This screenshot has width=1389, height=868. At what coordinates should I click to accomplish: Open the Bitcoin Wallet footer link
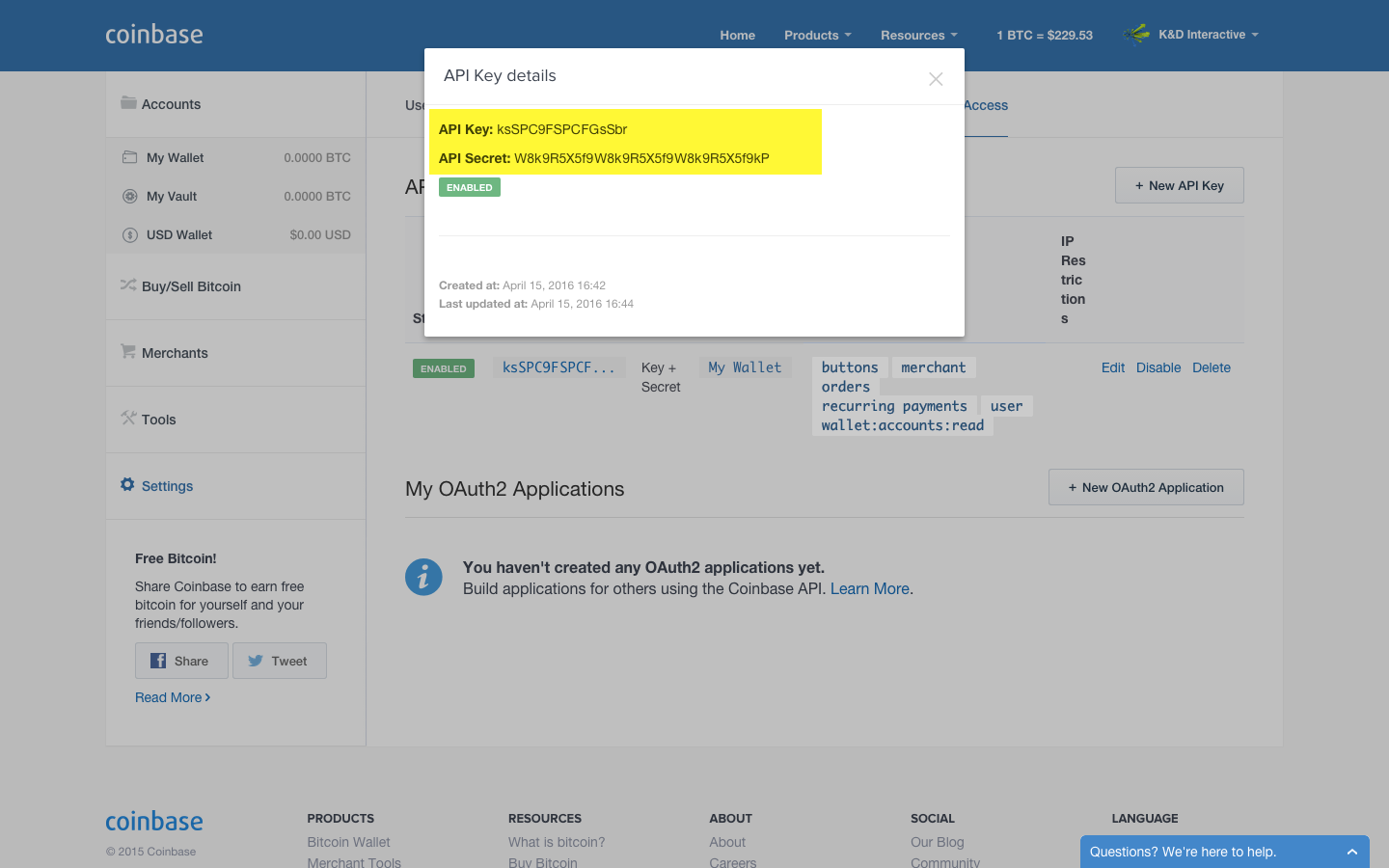(x=348, y=842)
